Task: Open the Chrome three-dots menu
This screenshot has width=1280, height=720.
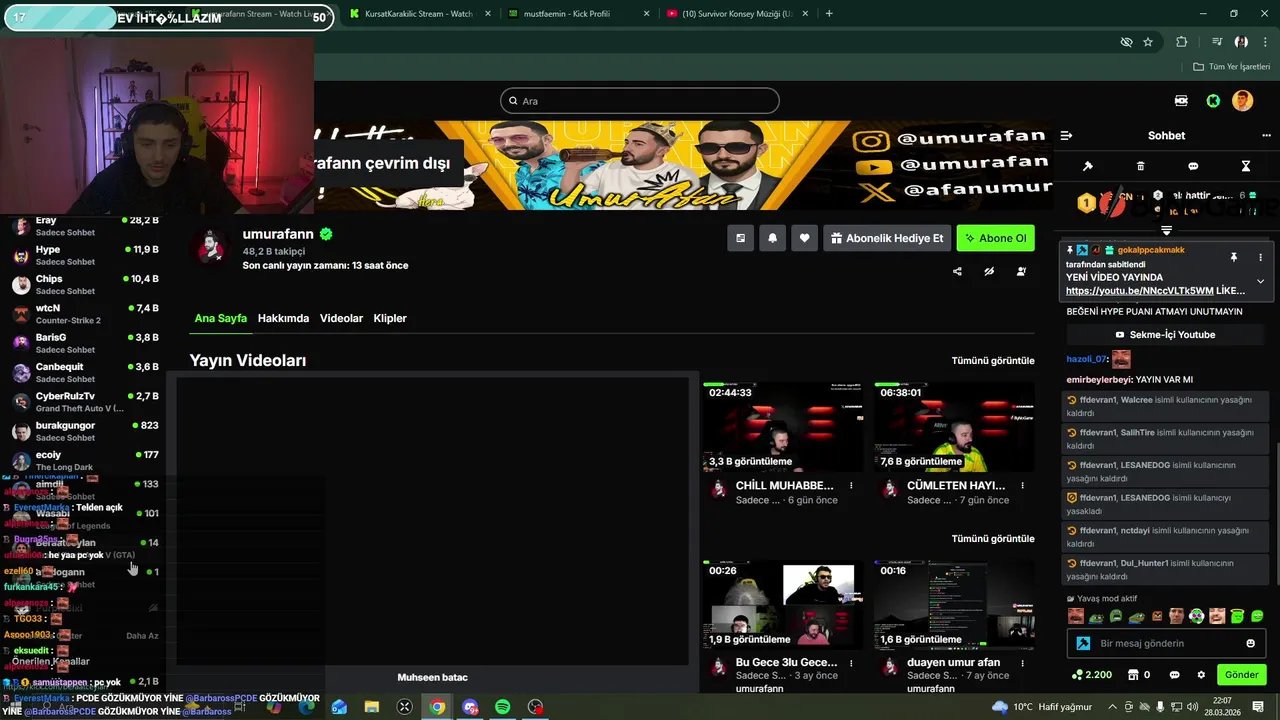Action: point(1265,42)
